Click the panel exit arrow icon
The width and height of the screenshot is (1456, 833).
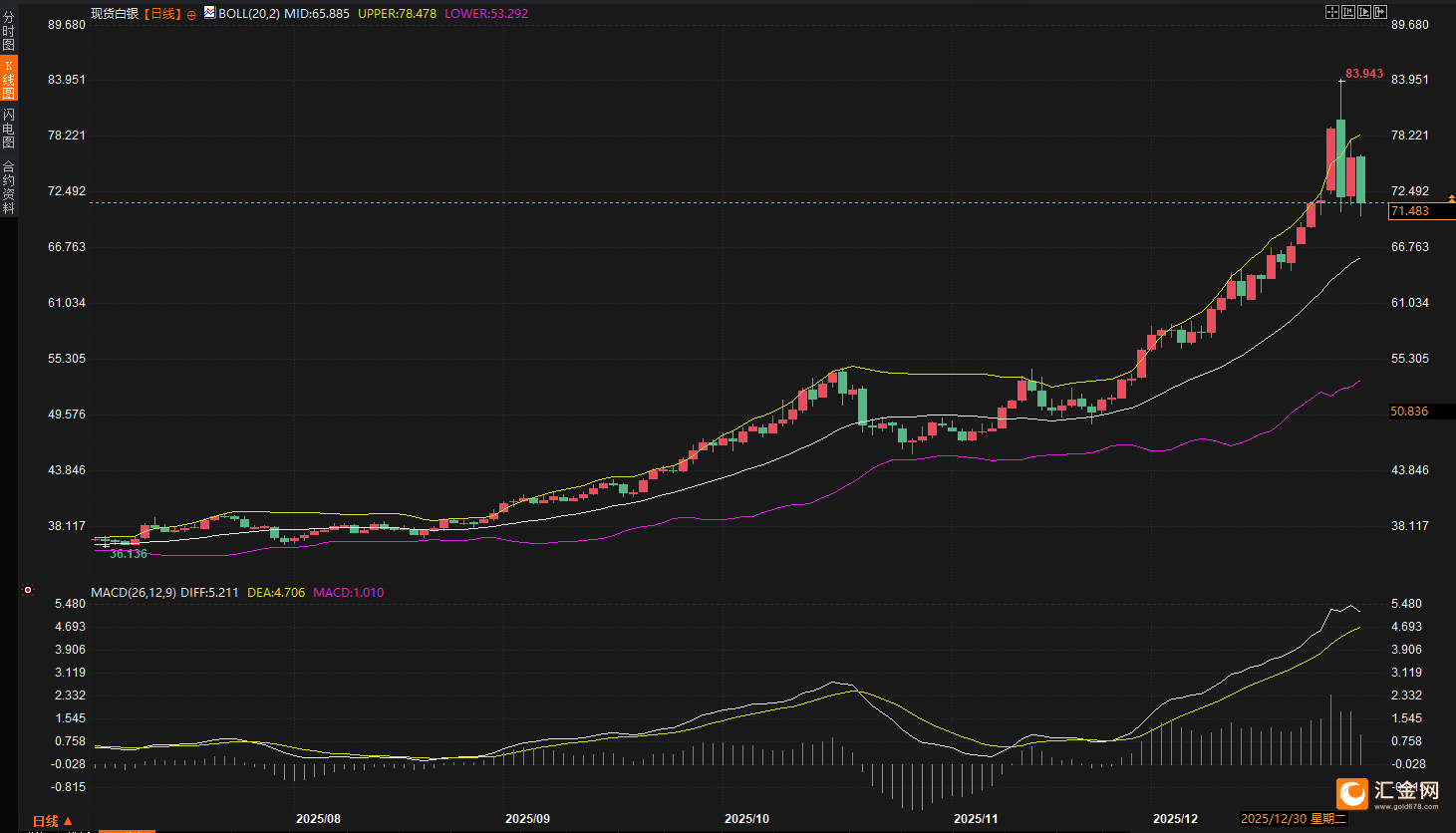1380,12
